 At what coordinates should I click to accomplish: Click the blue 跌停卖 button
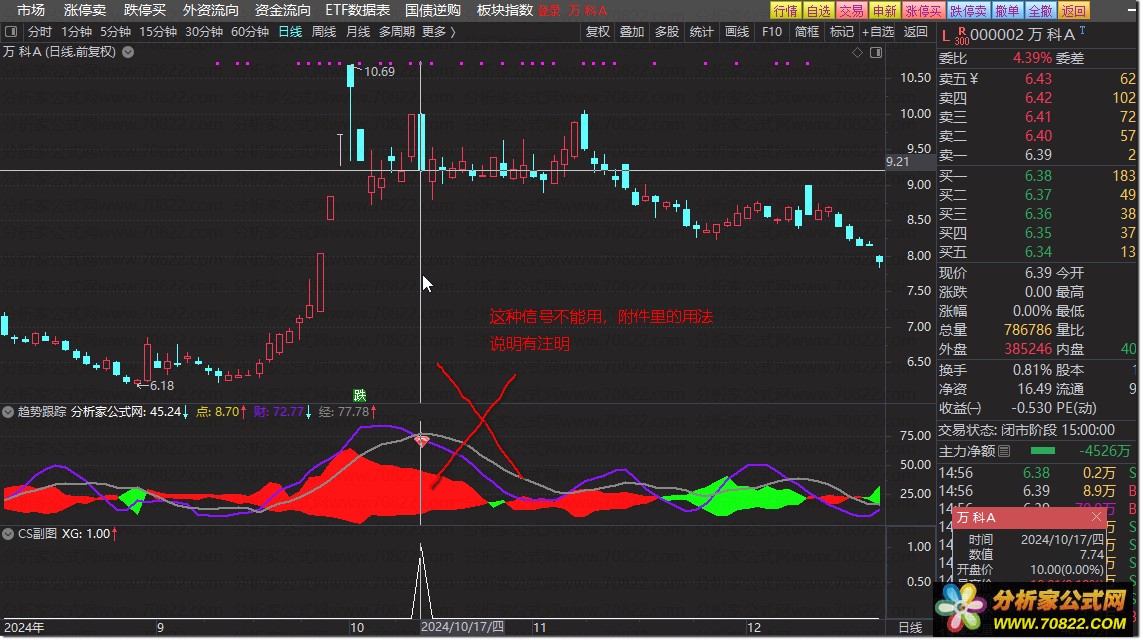(968, 10)
